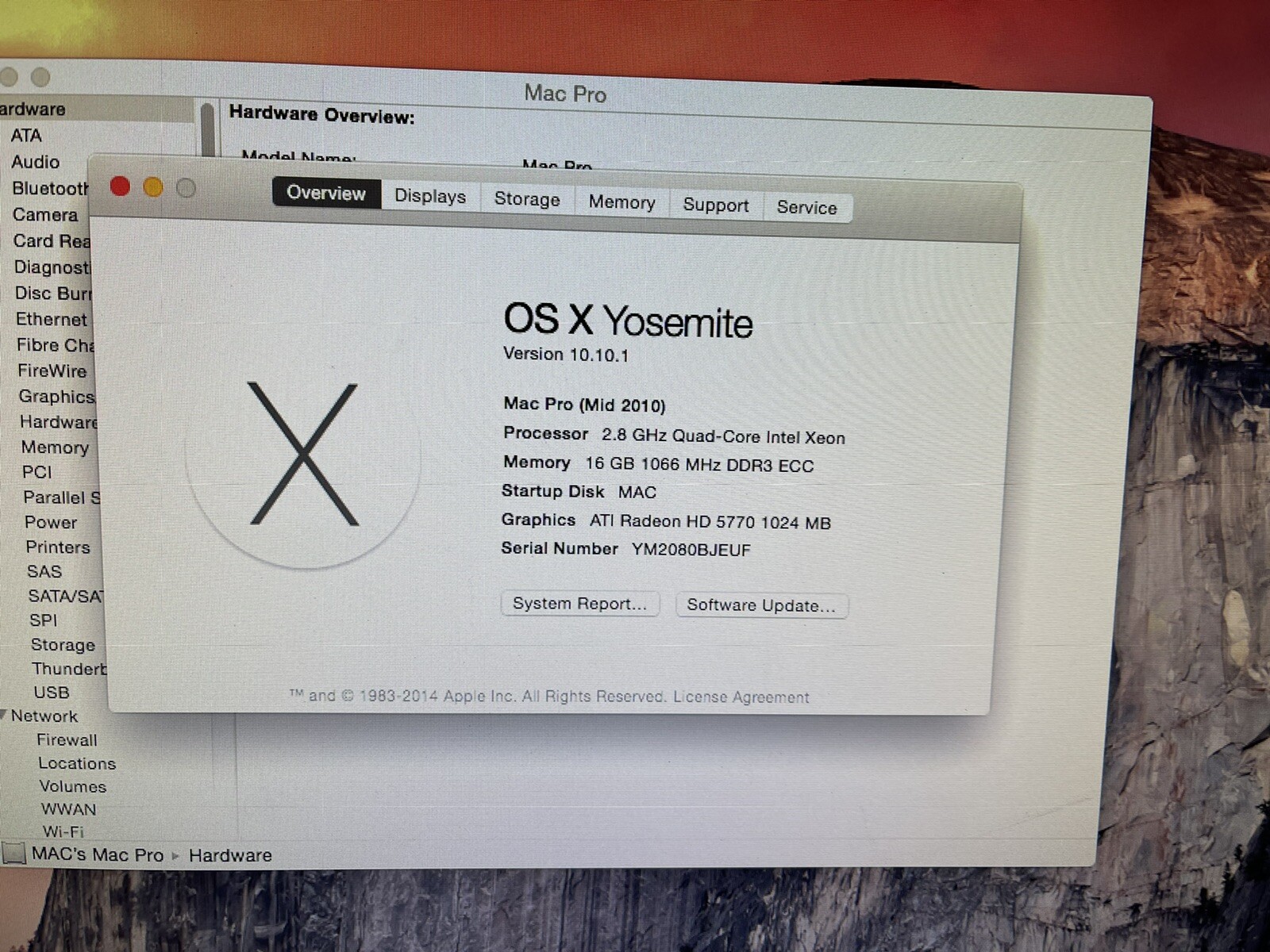Select SAS in the sidebar

[x=44, y=571]
